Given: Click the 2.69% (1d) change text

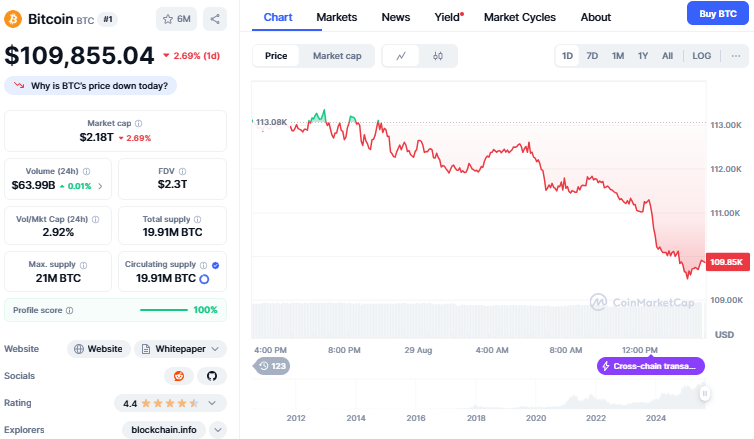Looking at the screenshot, I should (x=196, y=56).
